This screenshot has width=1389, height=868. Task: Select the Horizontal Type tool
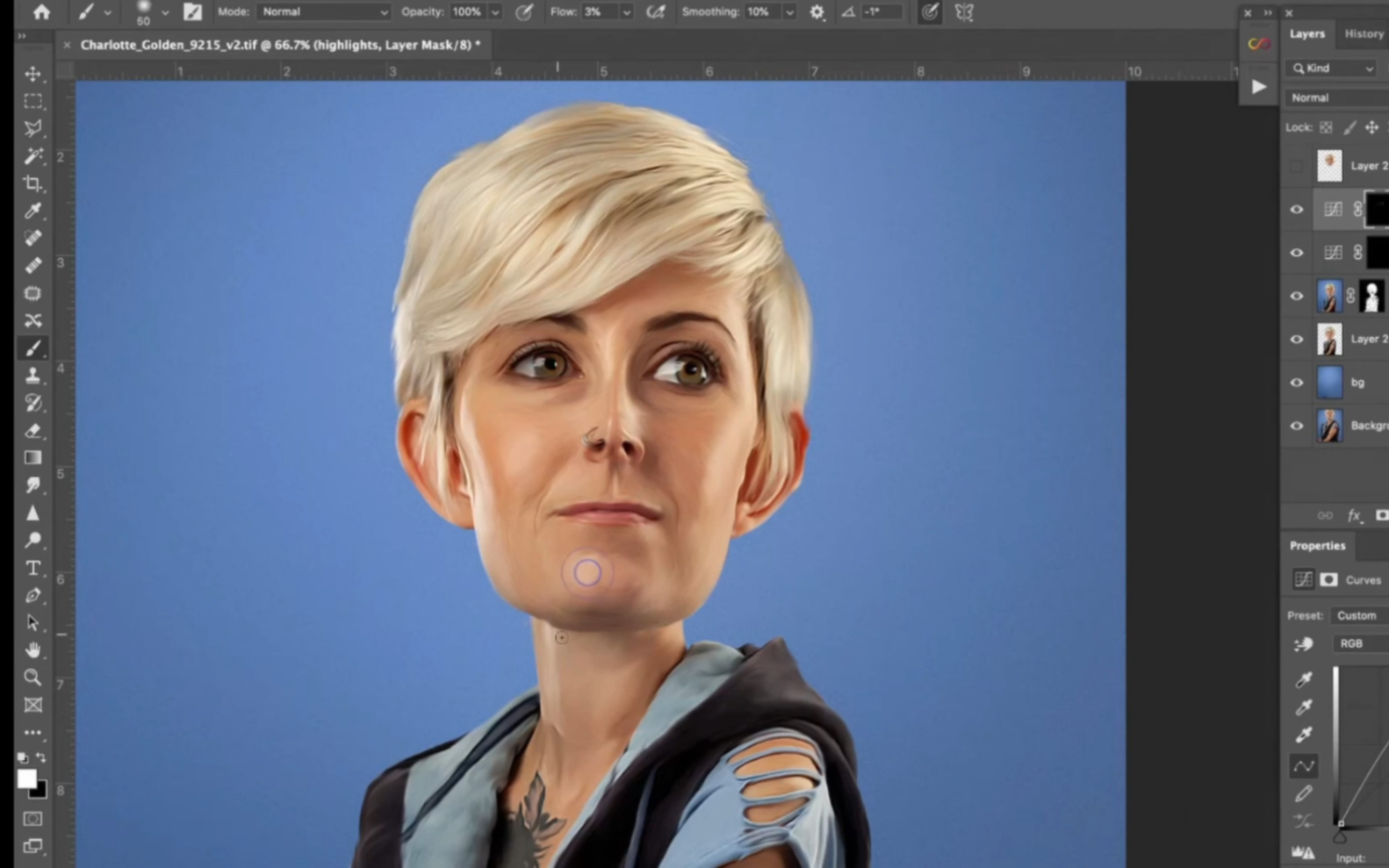(33, 569)
